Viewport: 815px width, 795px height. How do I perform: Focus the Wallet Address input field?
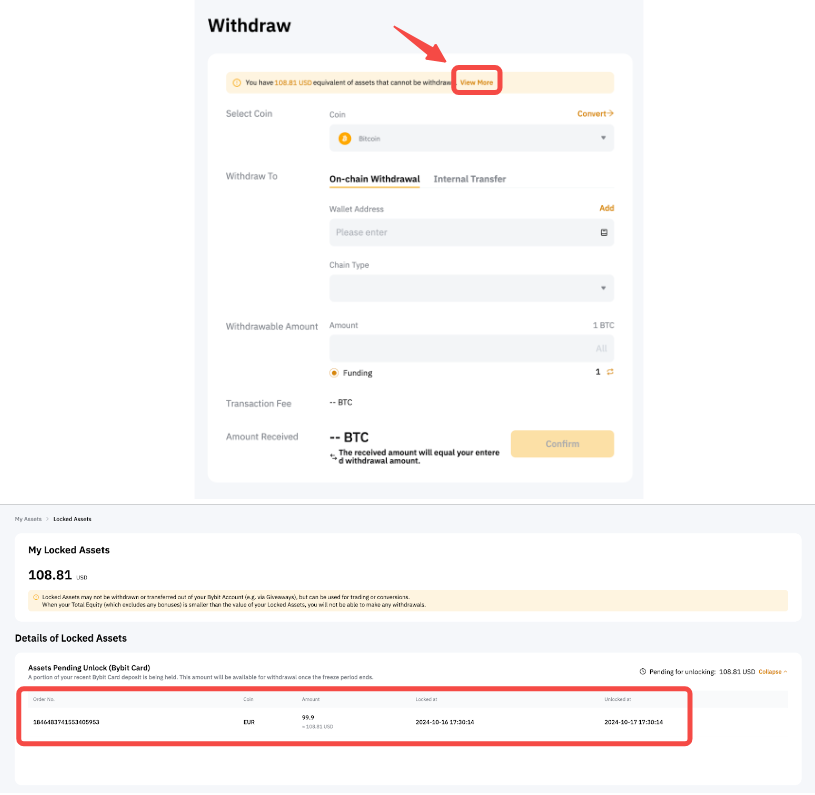point(460,232)
